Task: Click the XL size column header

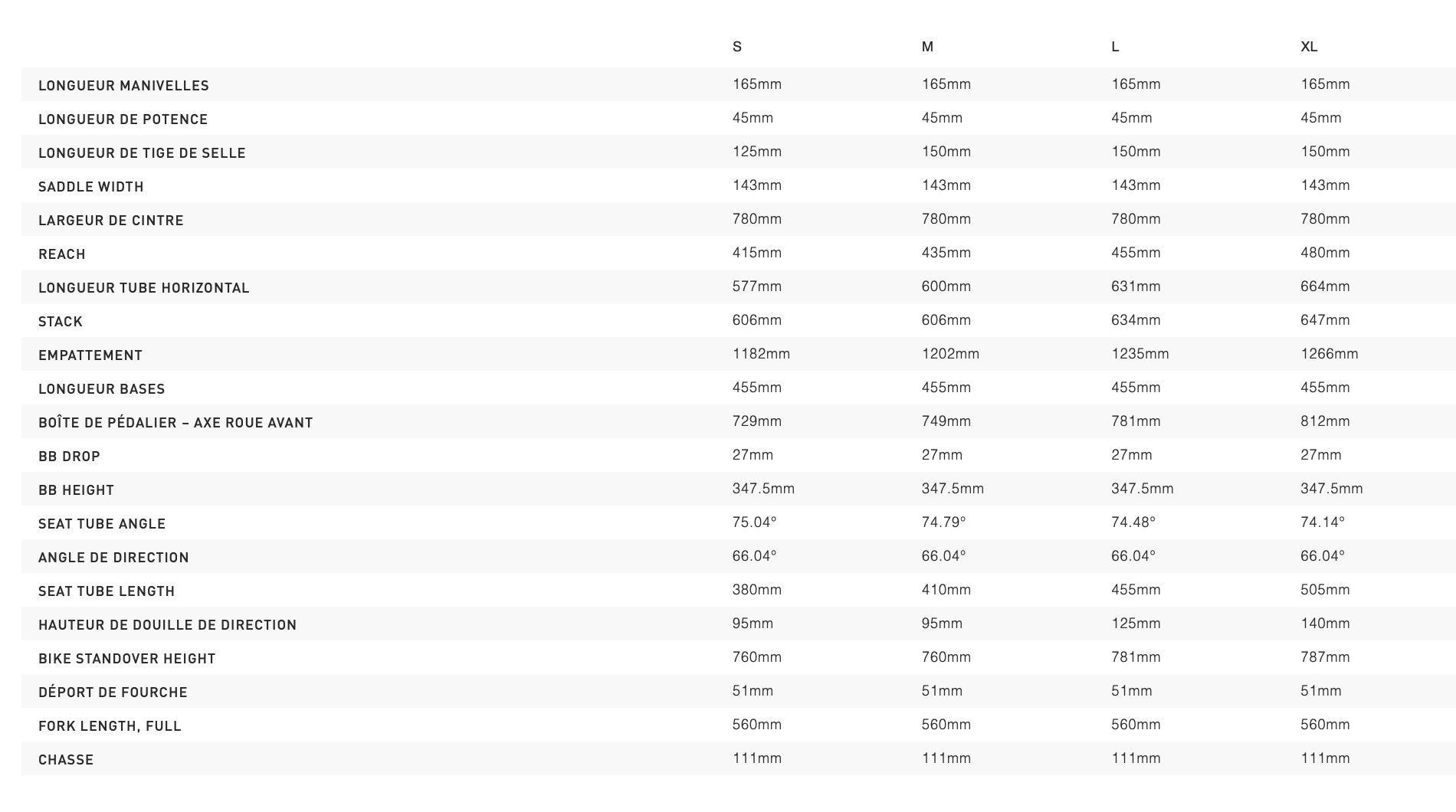Action: [x=1309, y=47]
